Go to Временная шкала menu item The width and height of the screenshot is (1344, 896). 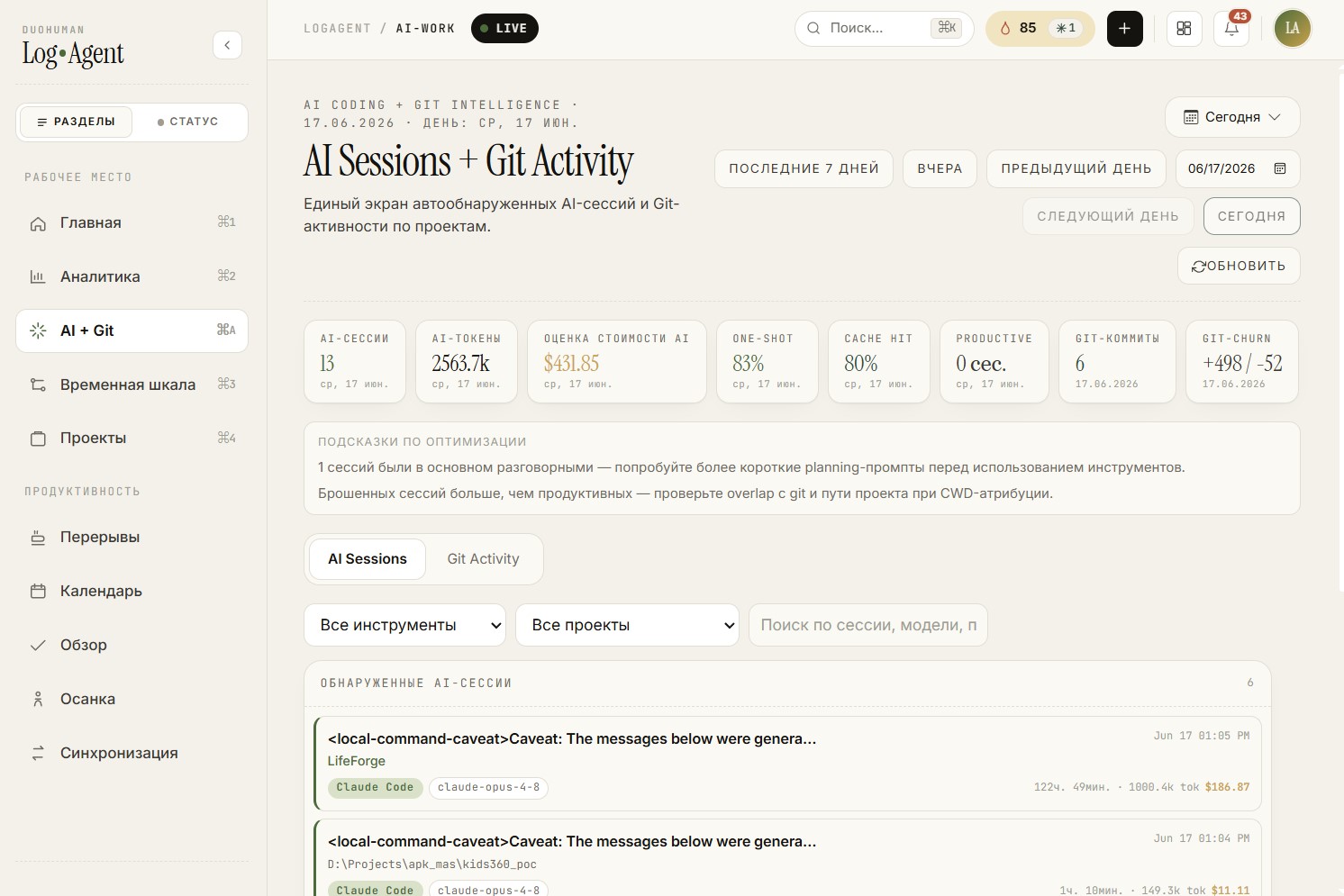pyautogui.click(x=132, y=385)
